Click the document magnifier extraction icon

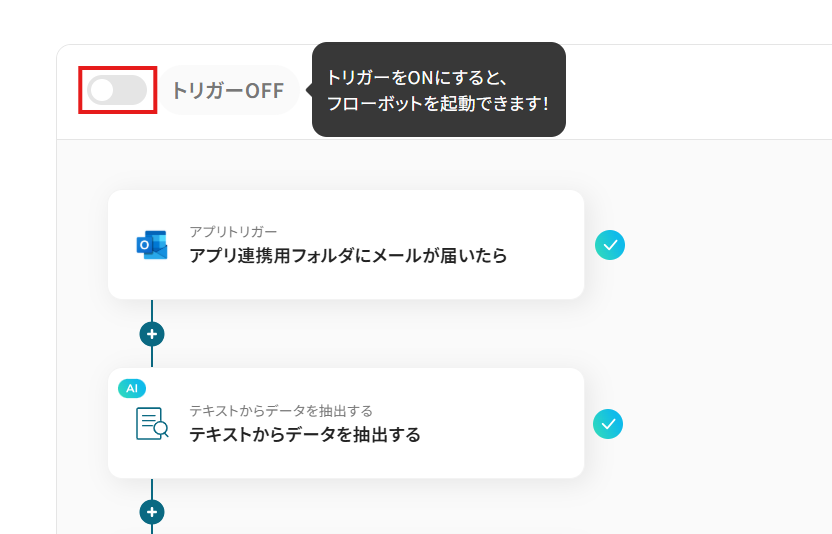(152, 423)
